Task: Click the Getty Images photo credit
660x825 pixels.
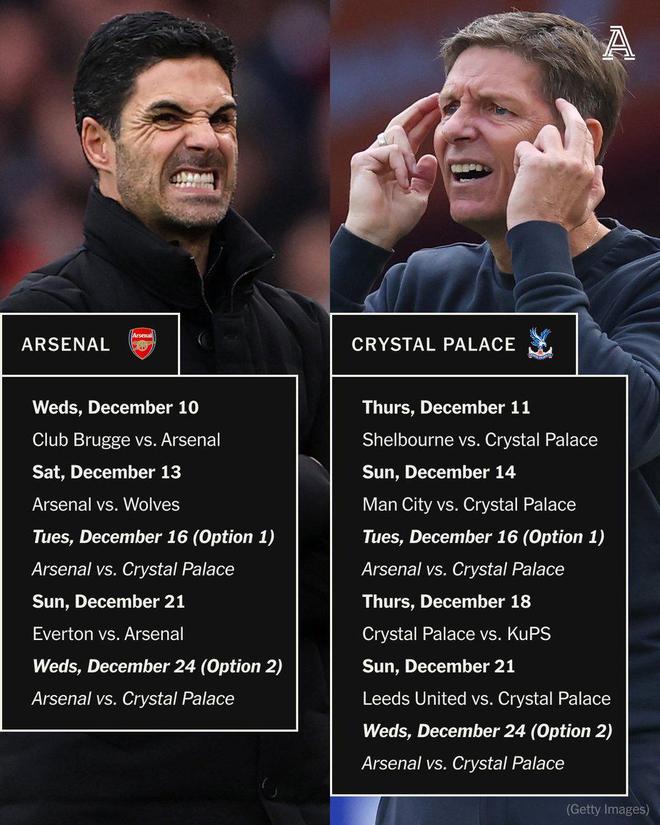Action: tap(607, 809)
